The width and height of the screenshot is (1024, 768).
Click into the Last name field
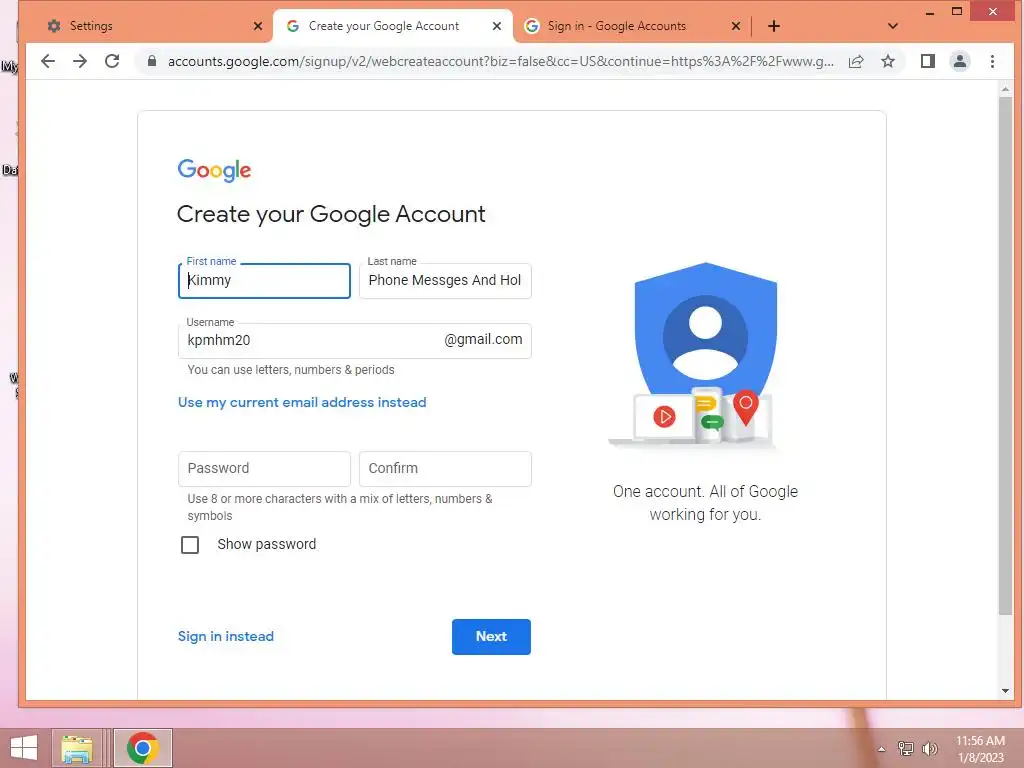[445, 281]
